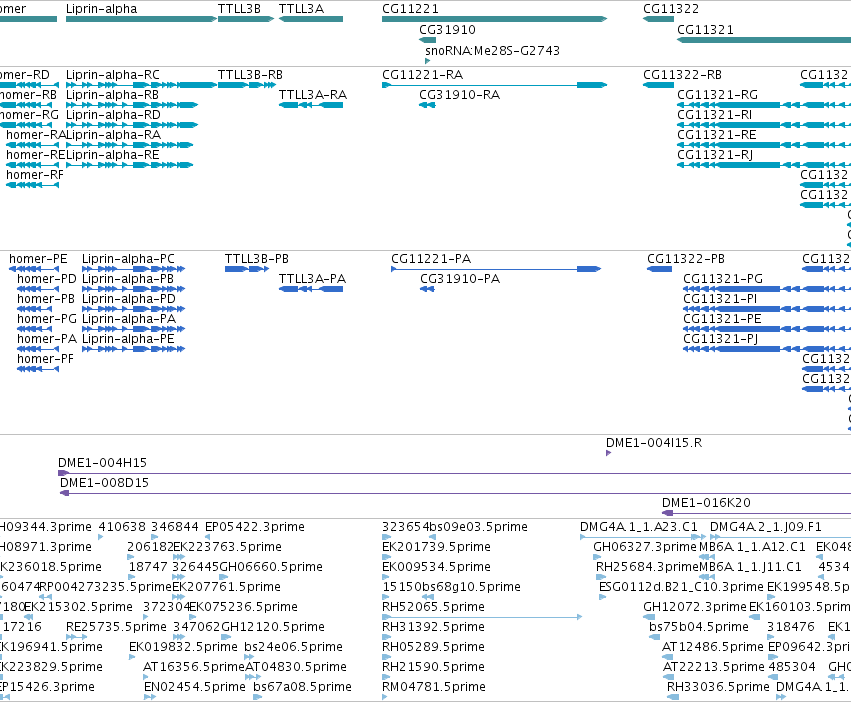
Task: Select the Liprin-alpha gene feature
Action: [x=141, y=19]
